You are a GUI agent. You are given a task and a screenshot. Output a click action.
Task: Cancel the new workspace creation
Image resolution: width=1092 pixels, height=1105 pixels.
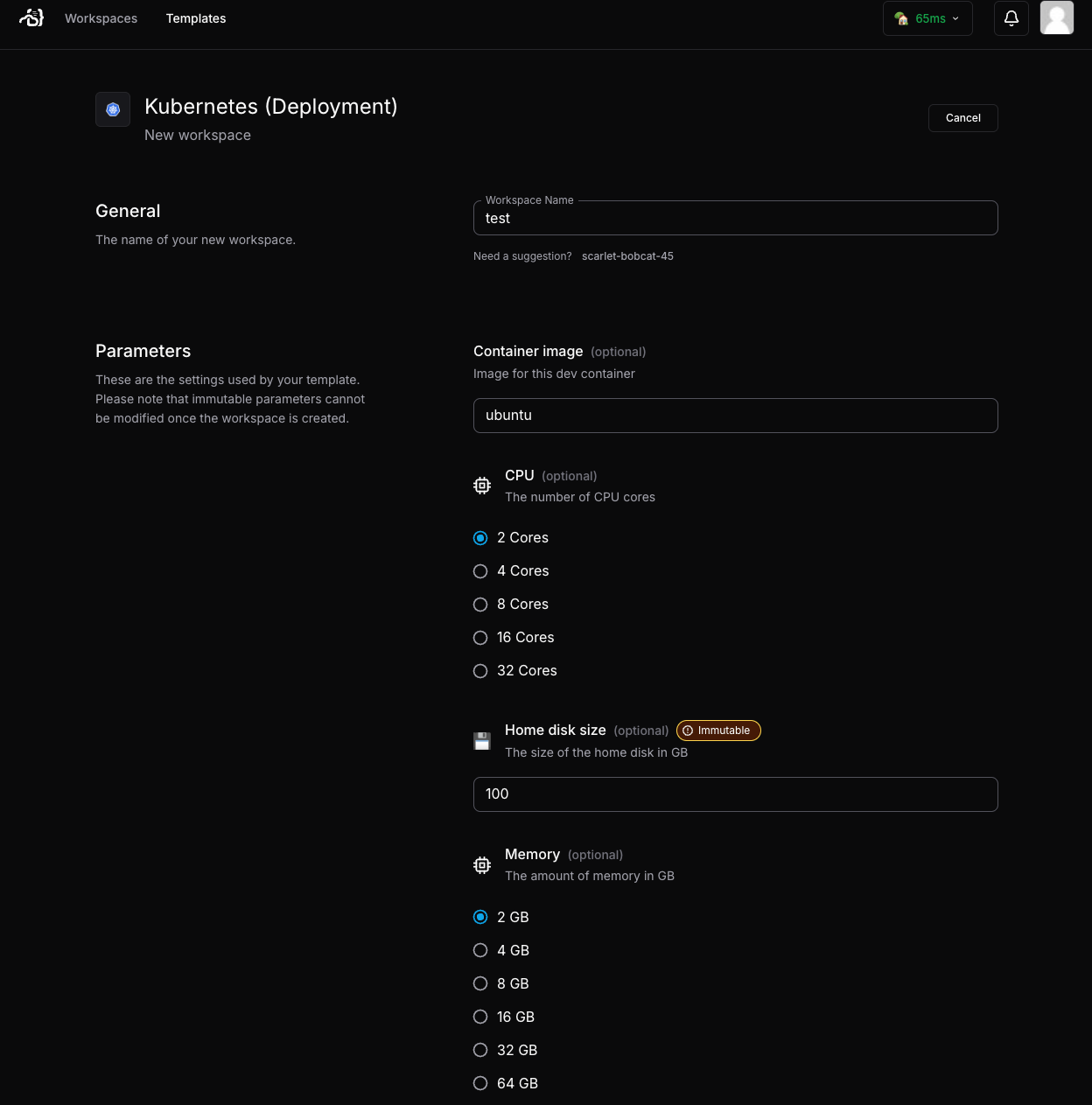(x=962, y=118)
